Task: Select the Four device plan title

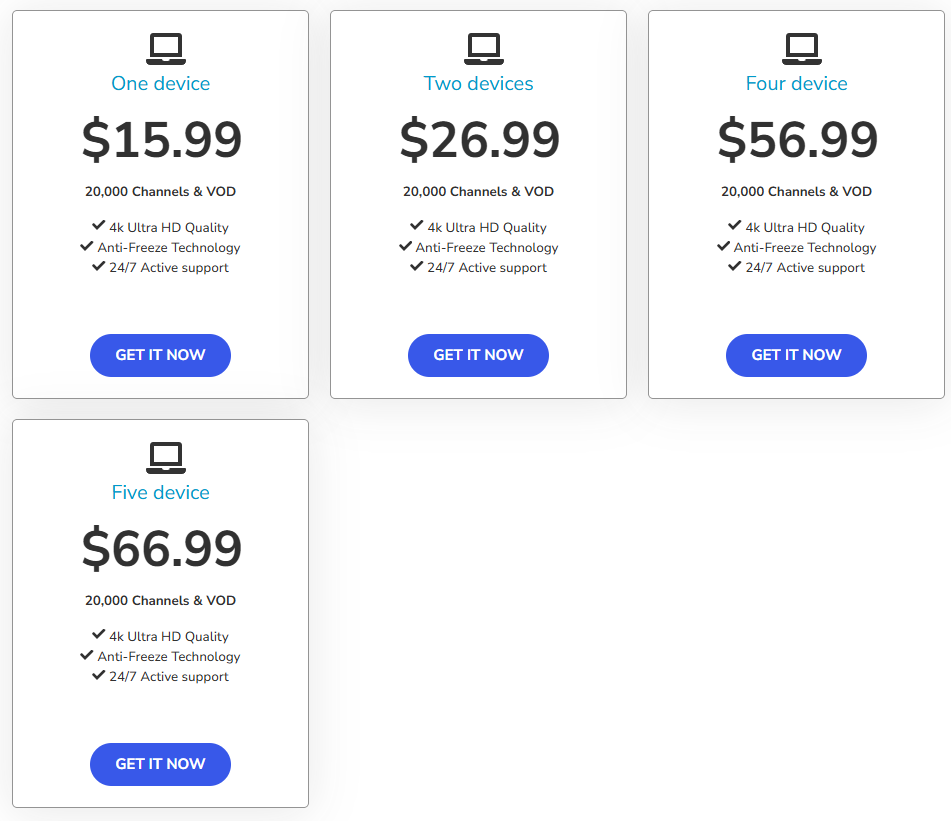Action: coord(797,83)
